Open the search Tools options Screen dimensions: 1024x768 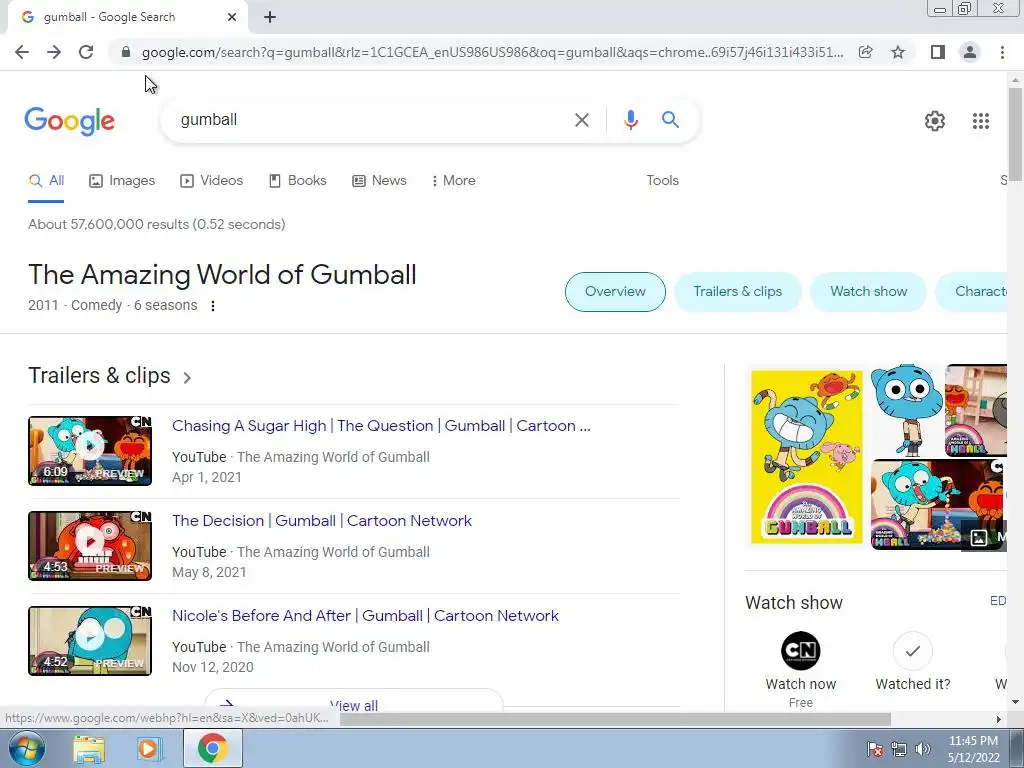(x=662, y=181)
